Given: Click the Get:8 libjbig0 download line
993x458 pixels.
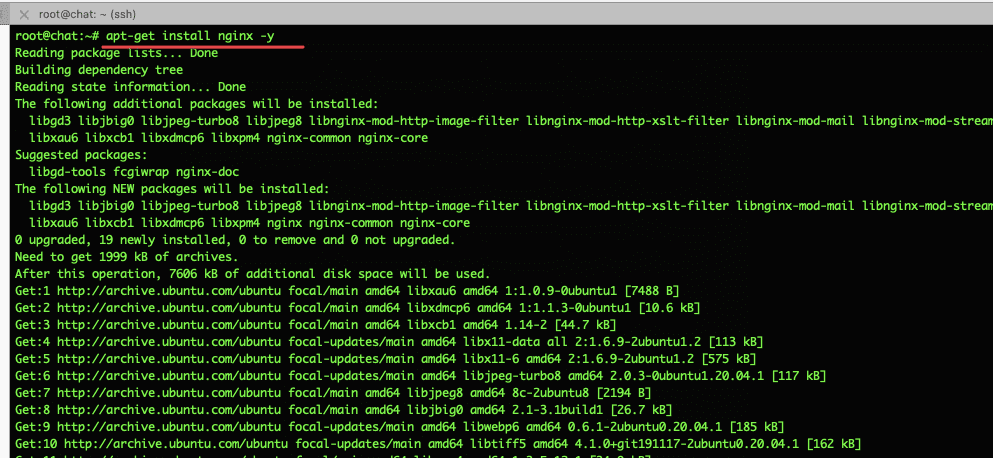Looking at the screenshot, I should (x=343, y=410).
